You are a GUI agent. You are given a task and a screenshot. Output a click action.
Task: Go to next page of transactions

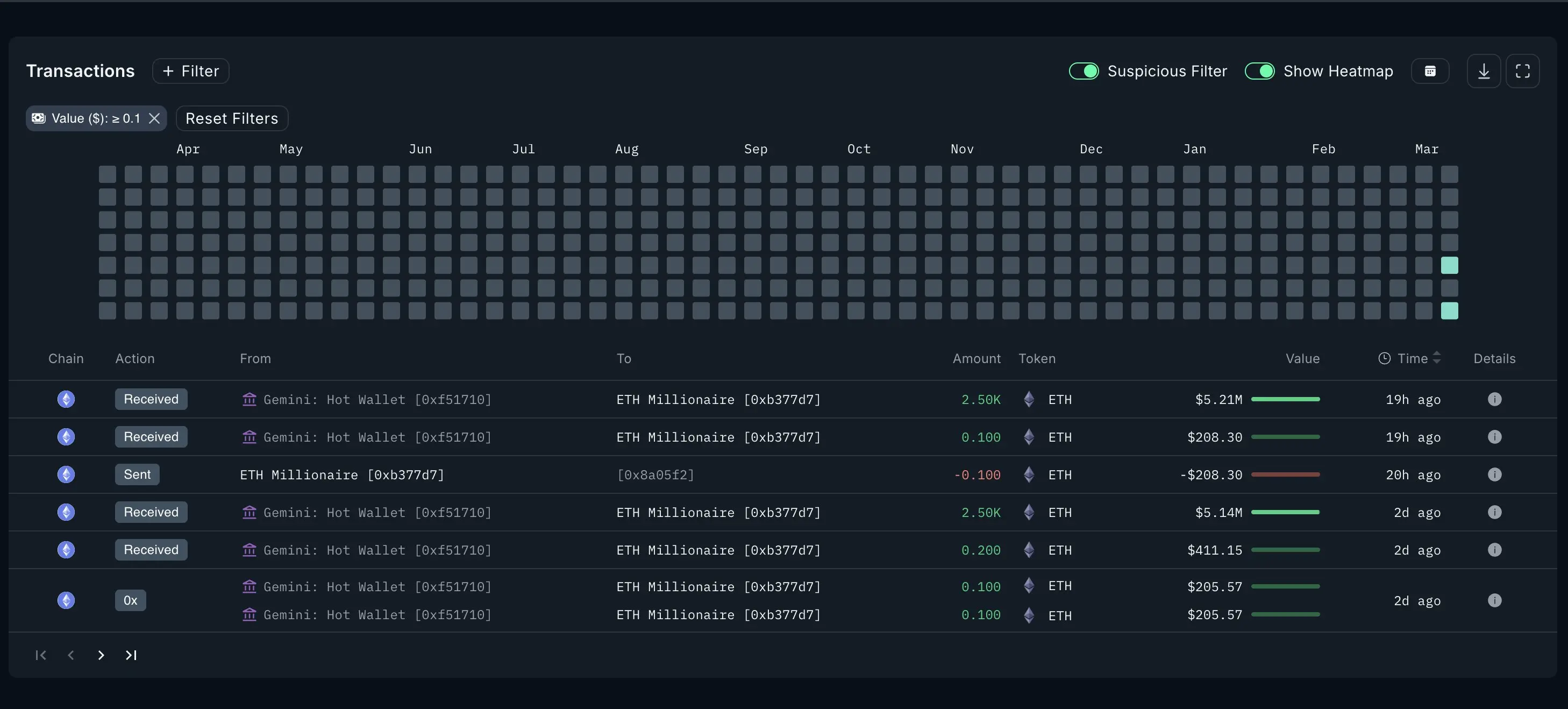[101, 655]
